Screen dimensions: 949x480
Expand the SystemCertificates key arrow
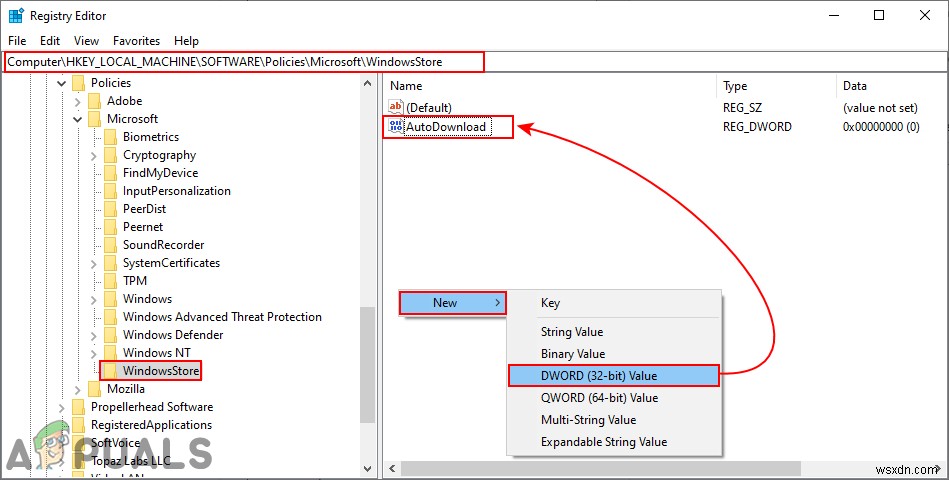[93, 263]
